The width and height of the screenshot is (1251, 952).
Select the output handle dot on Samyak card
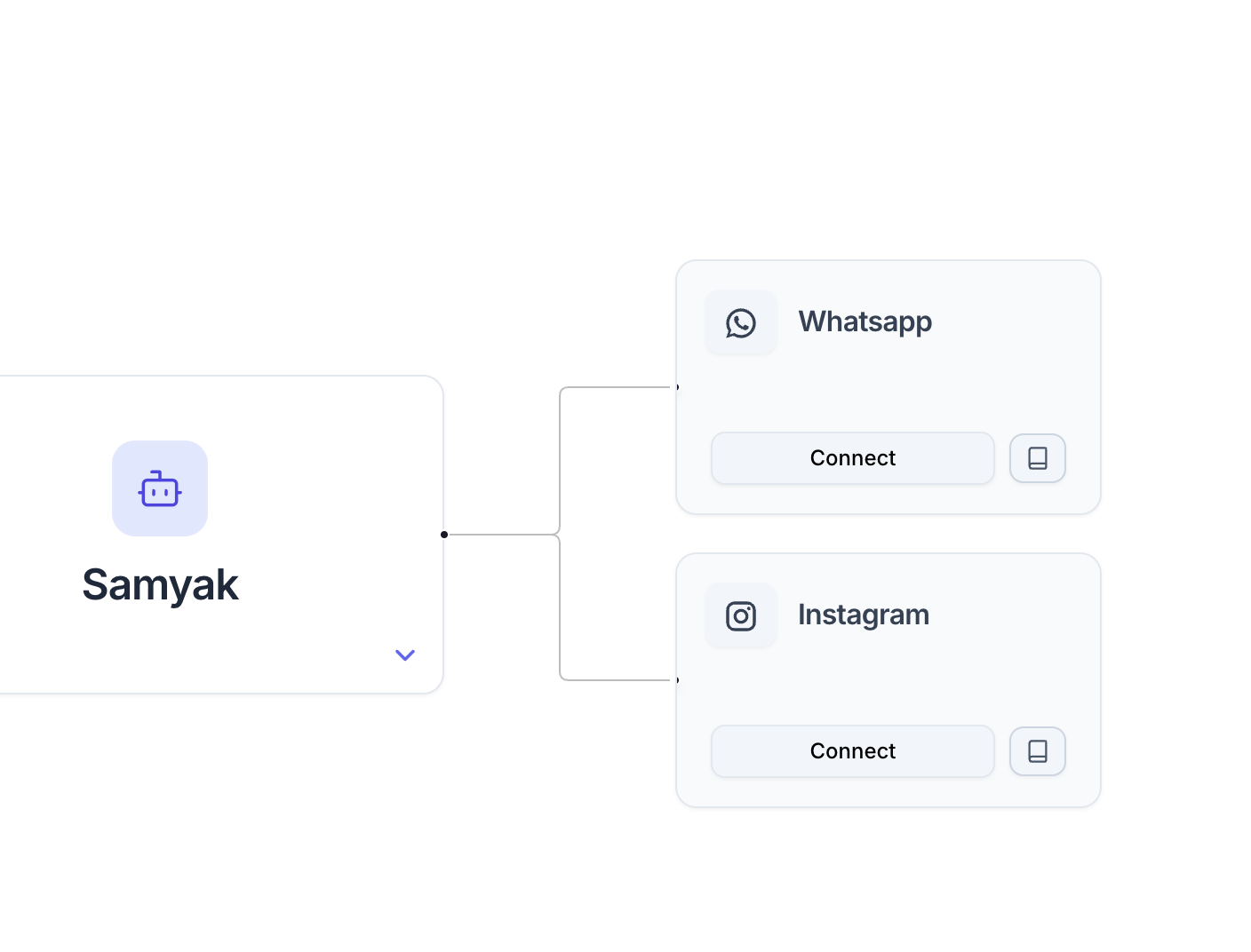point(444,535)
